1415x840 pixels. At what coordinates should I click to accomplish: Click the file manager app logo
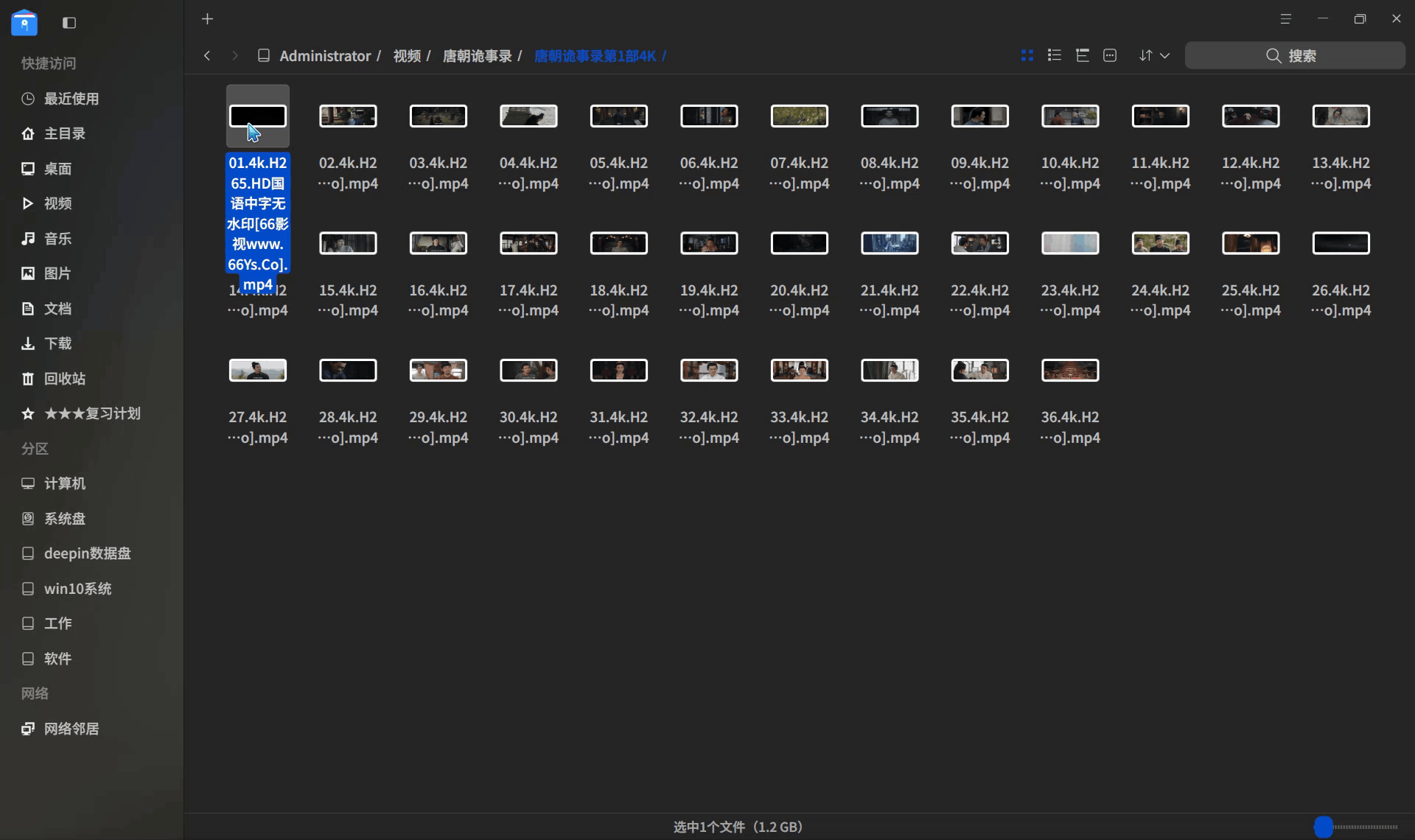click(x=24, y=23)
